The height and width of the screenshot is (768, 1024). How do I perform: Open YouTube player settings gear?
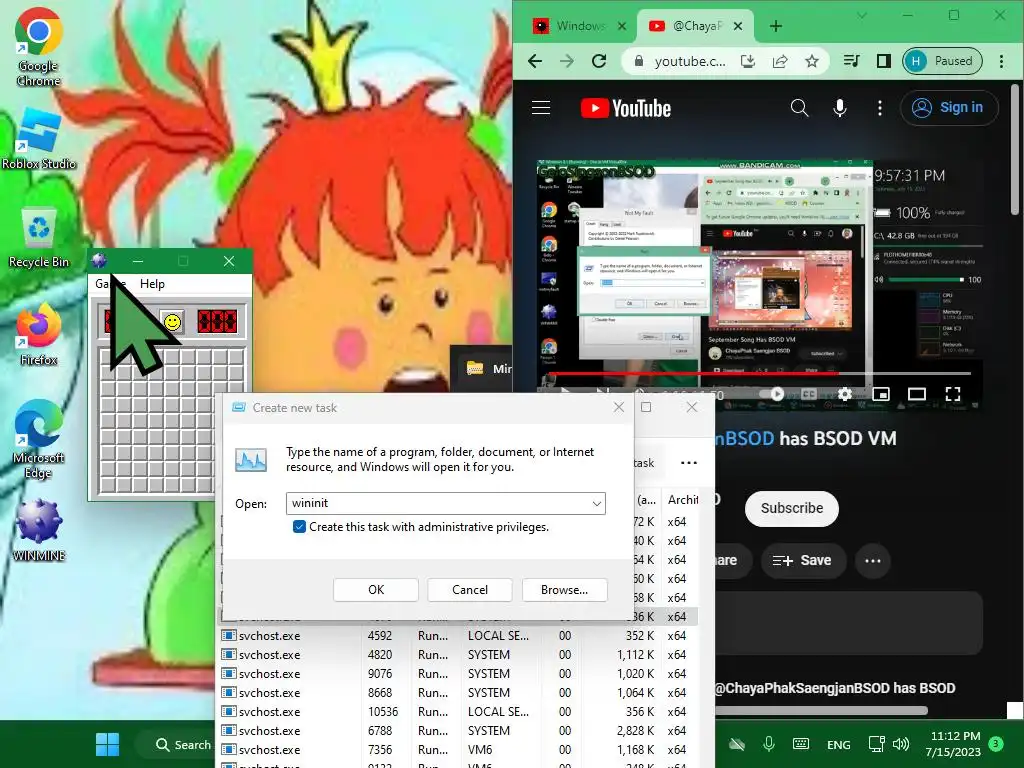(x=844, y=394)
